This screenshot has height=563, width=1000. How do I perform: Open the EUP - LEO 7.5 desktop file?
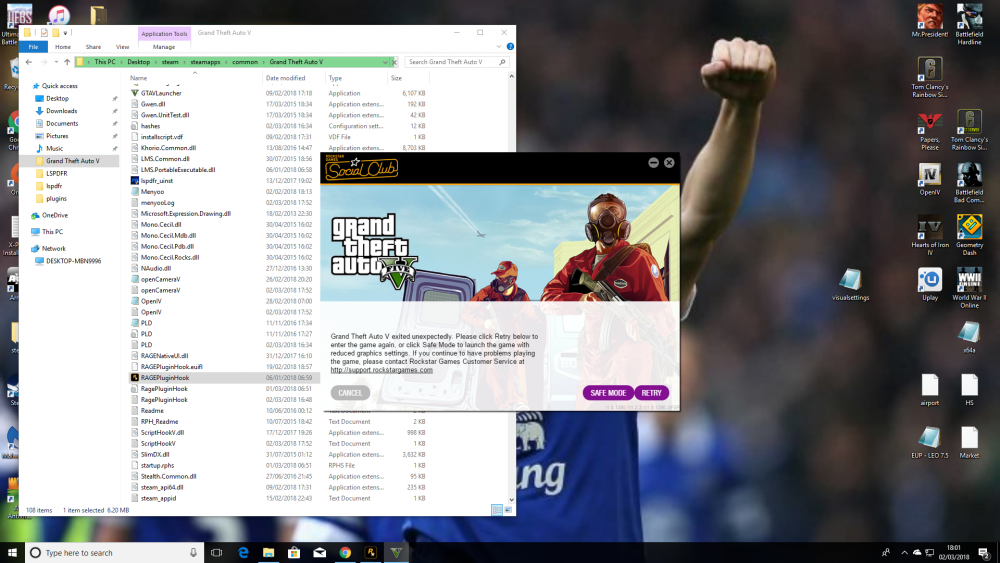(929, 442)
